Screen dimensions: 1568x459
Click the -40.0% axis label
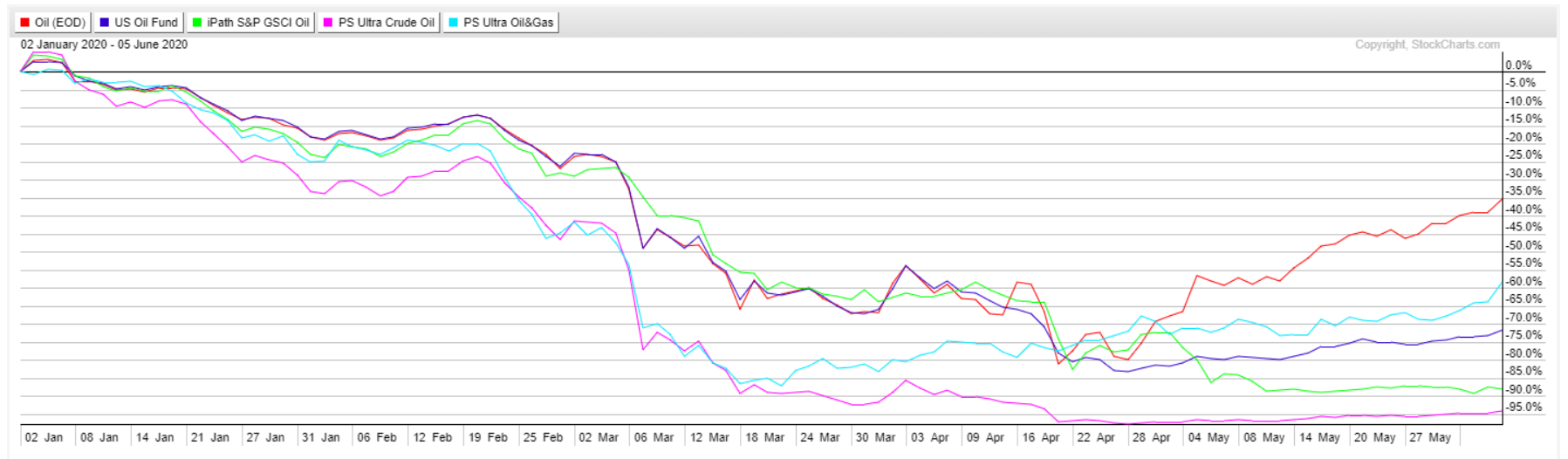[1523, 209]
